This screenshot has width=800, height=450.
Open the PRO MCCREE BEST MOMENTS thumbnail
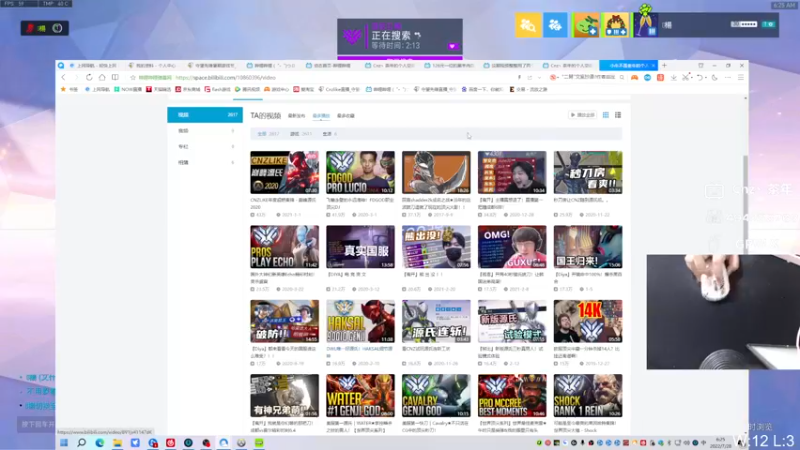pyautogui.click(x=512, y=395)
